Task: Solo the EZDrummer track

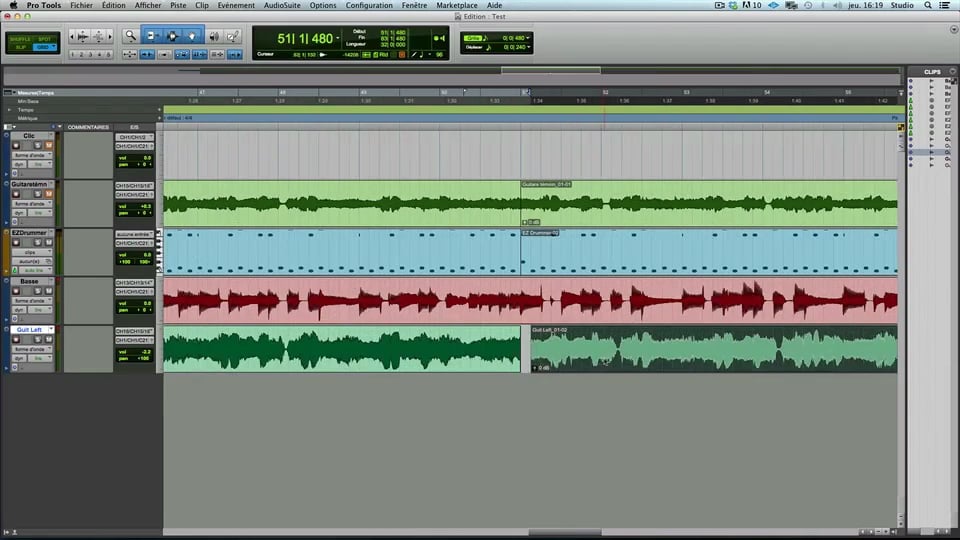Action: click(x=37, y=242)
